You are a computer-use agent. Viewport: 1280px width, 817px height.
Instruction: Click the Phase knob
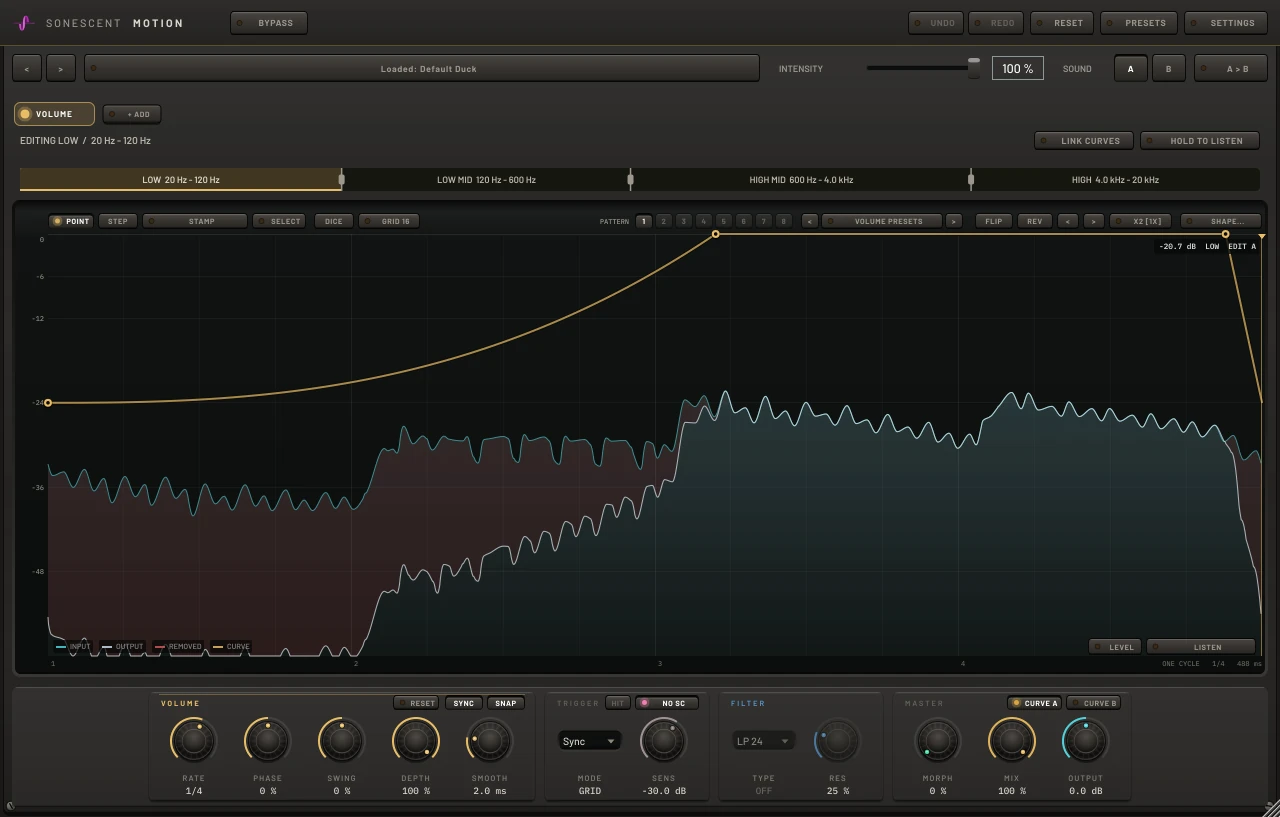click(267, 741)
